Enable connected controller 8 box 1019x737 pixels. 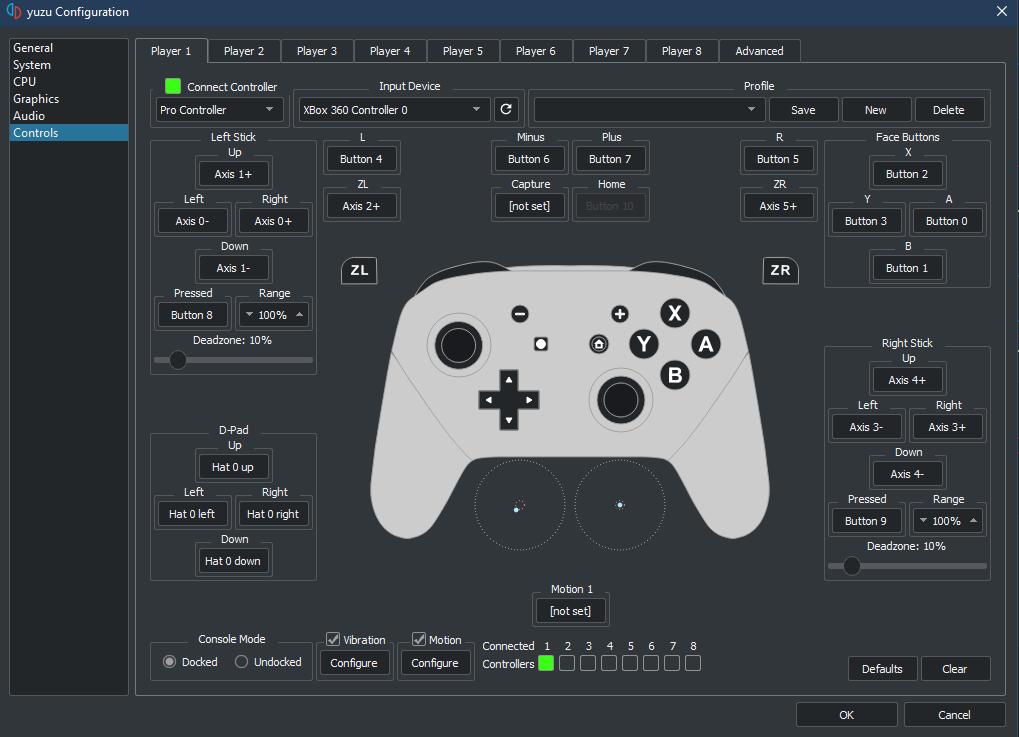click(693, 663)
